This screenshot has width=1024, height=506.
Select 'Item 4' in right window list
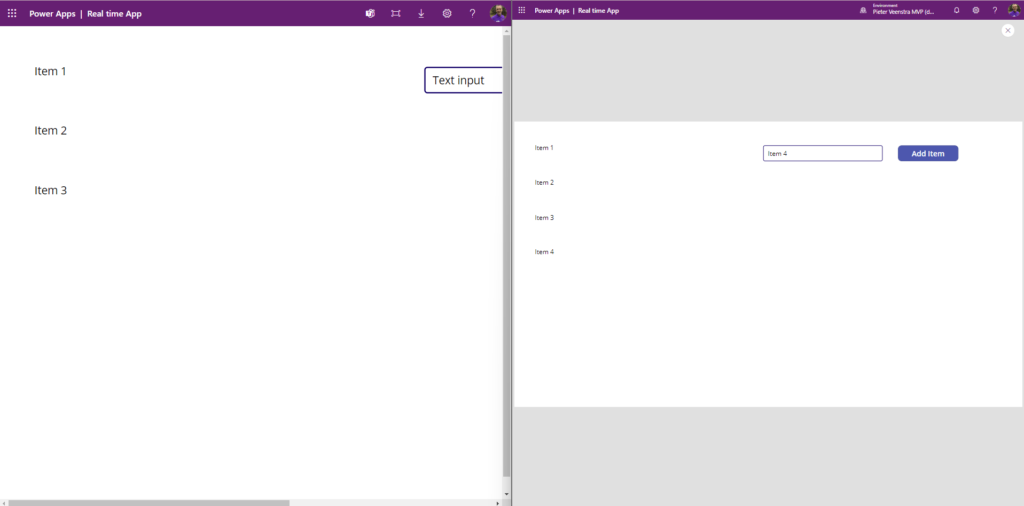click(x=544, y=251)
